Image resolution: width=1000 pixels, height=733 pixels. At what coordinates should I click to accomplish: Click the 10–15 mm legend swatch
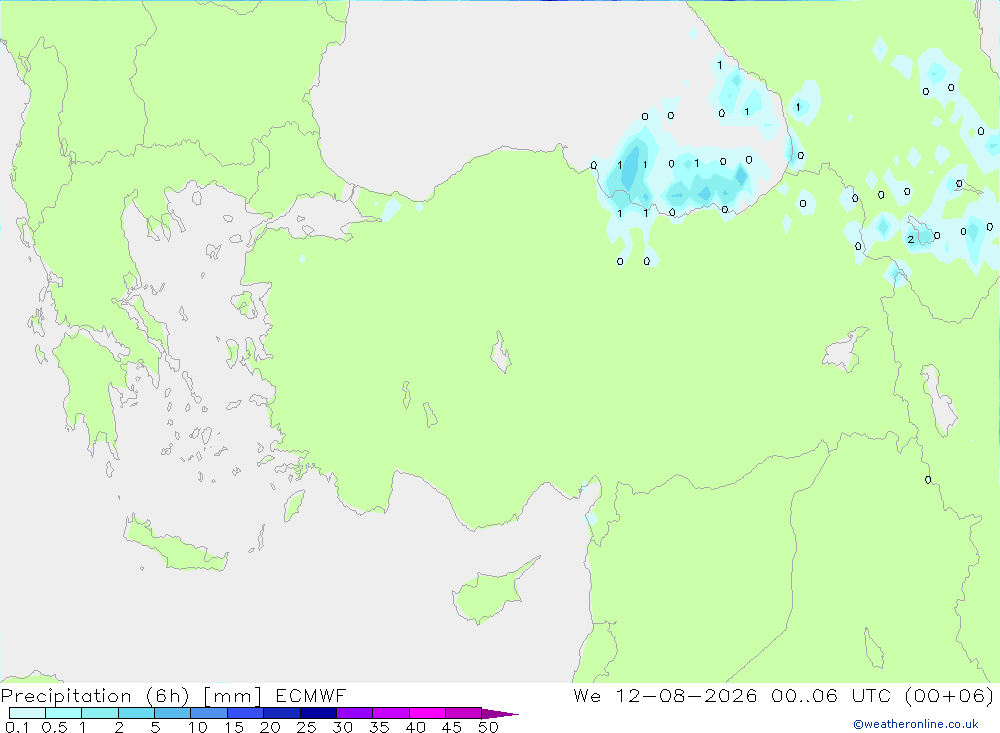pyautogui.click(x=209, y=713)
